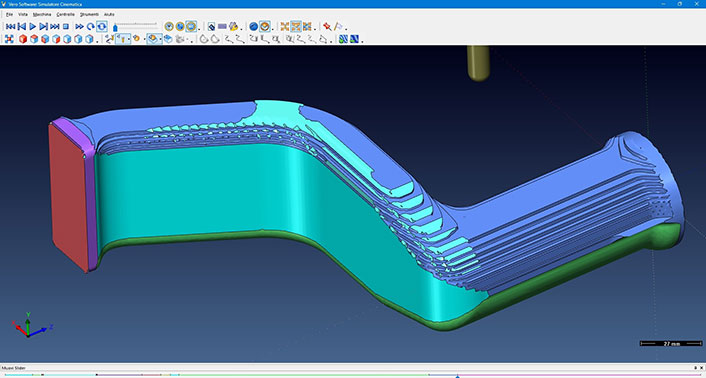The height and width of the screenshot is (378, 706).
Task: Open dropdown beside yellow tool display icon
Action: click(129, 39)
